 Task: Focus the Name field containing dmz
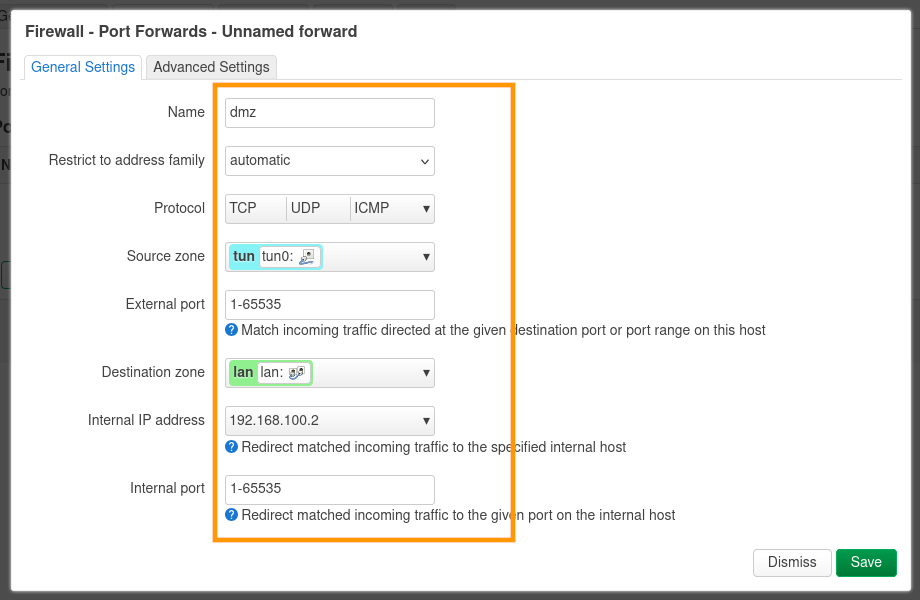(330, 113)
